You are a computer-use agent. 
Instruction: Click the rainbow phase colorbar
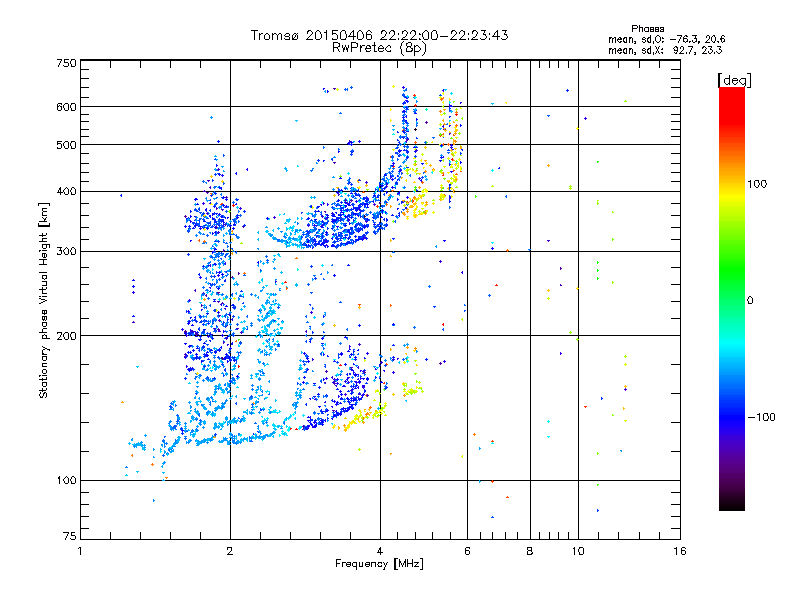point(732,299)
